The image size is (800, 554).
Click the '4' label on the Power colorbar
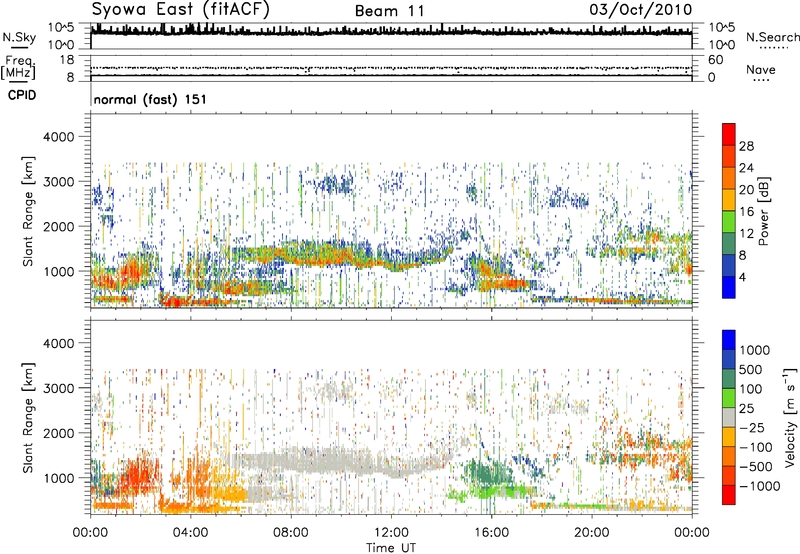(x=743, y=278)
